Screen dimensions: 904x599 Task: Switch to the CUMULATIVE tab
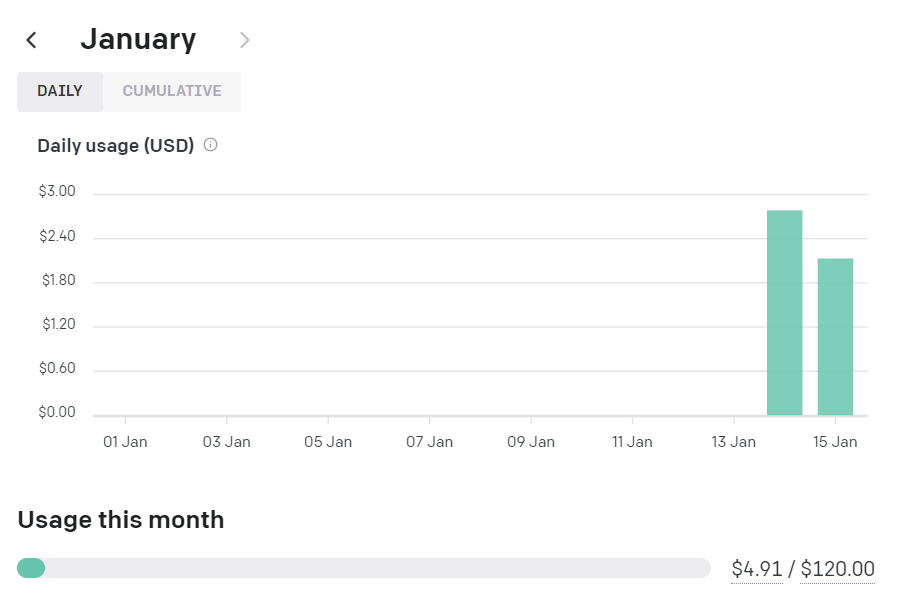click(172, 91)
